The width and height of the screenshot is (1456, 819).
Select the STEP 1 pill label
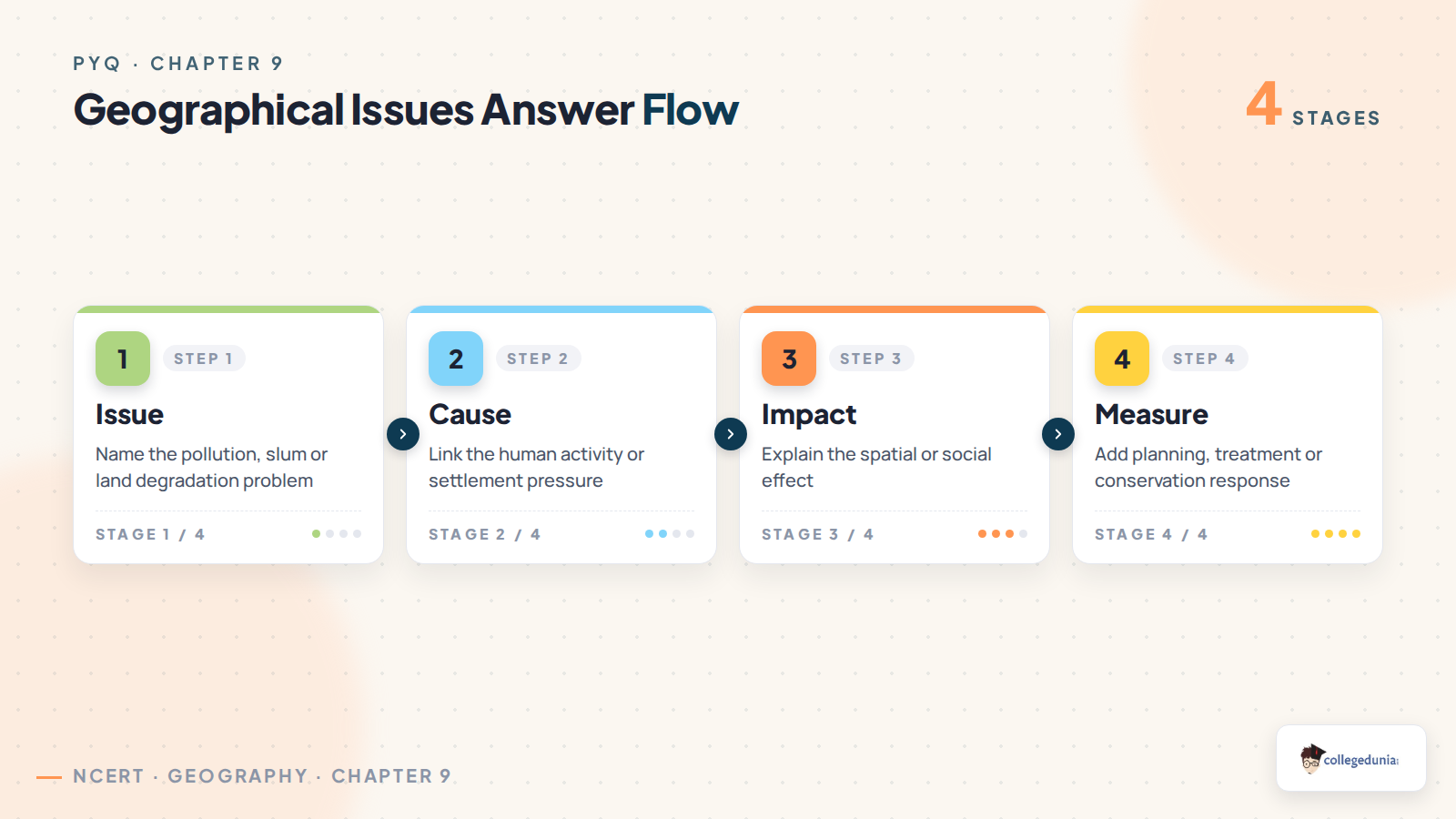204,359
